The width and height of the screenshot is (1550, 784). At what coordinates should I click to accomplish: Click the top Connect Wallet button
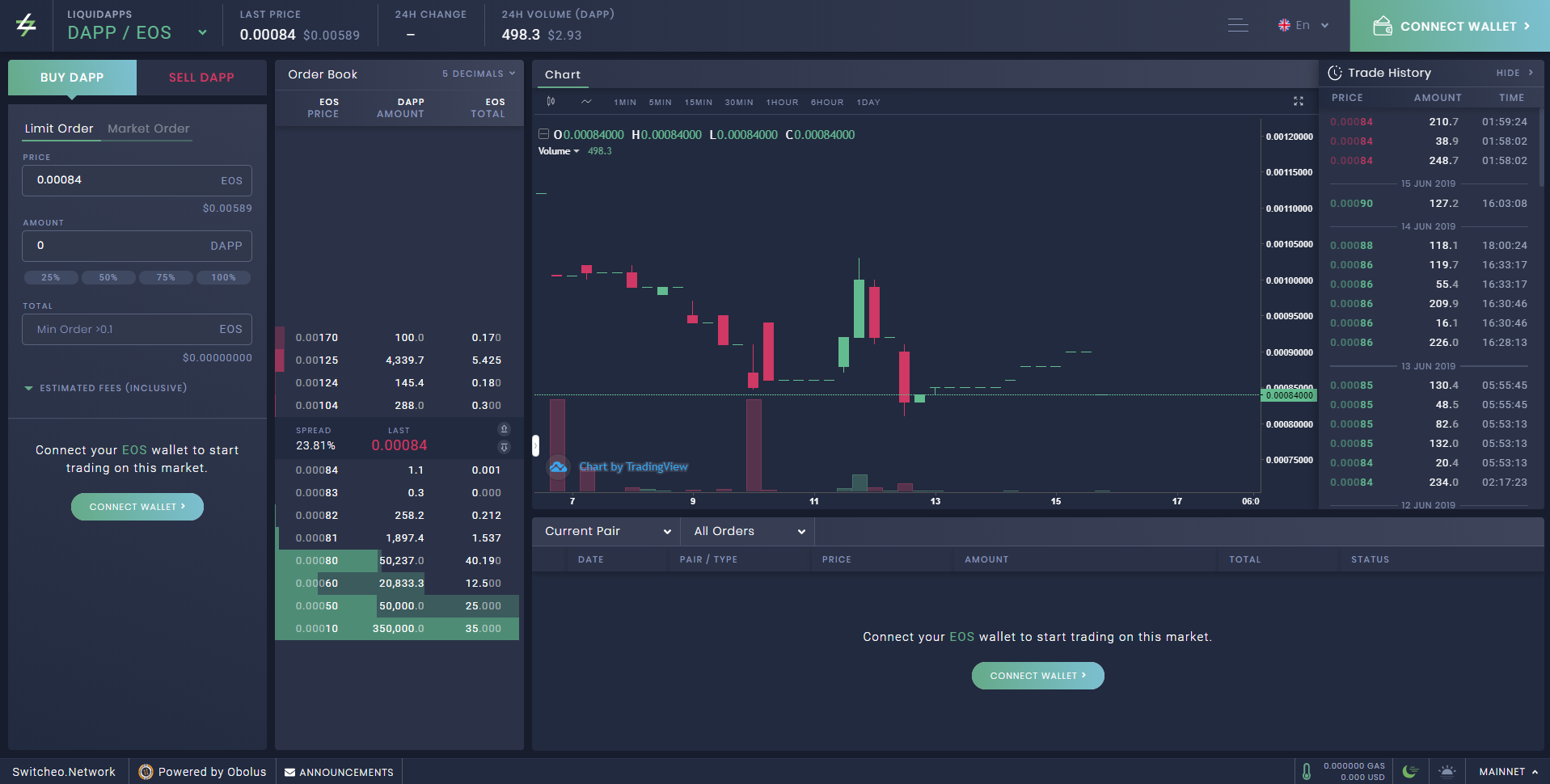click(x=1450, y=26)
